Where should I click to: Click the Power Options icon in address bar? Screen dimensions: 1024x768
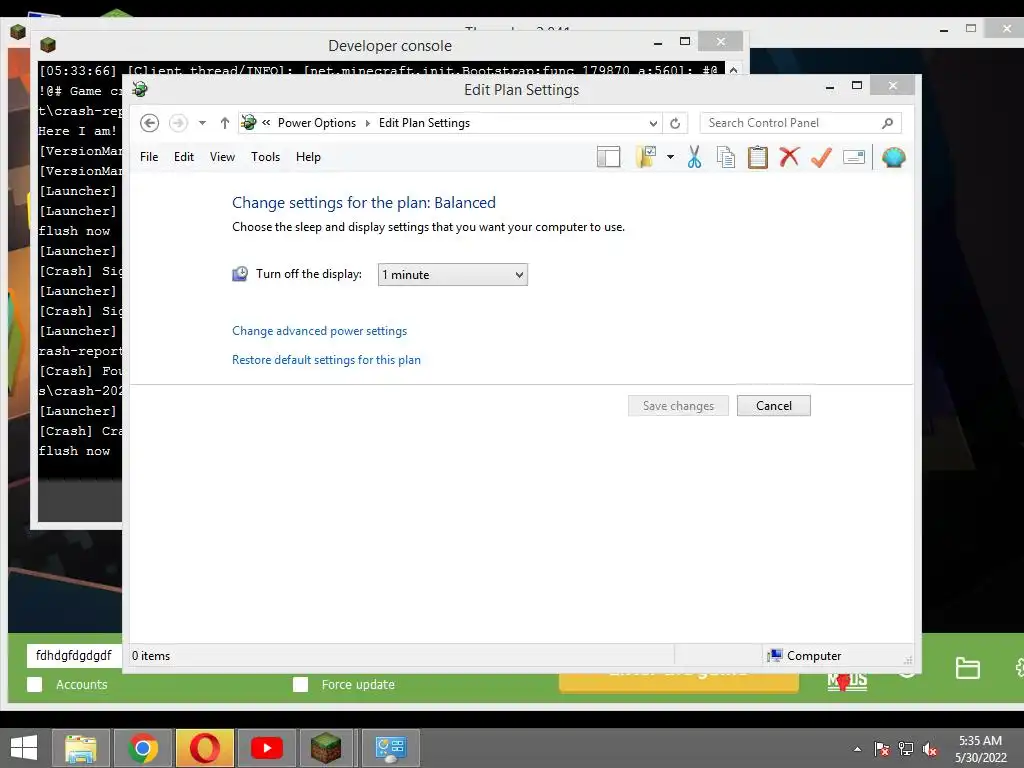(249, 122)
